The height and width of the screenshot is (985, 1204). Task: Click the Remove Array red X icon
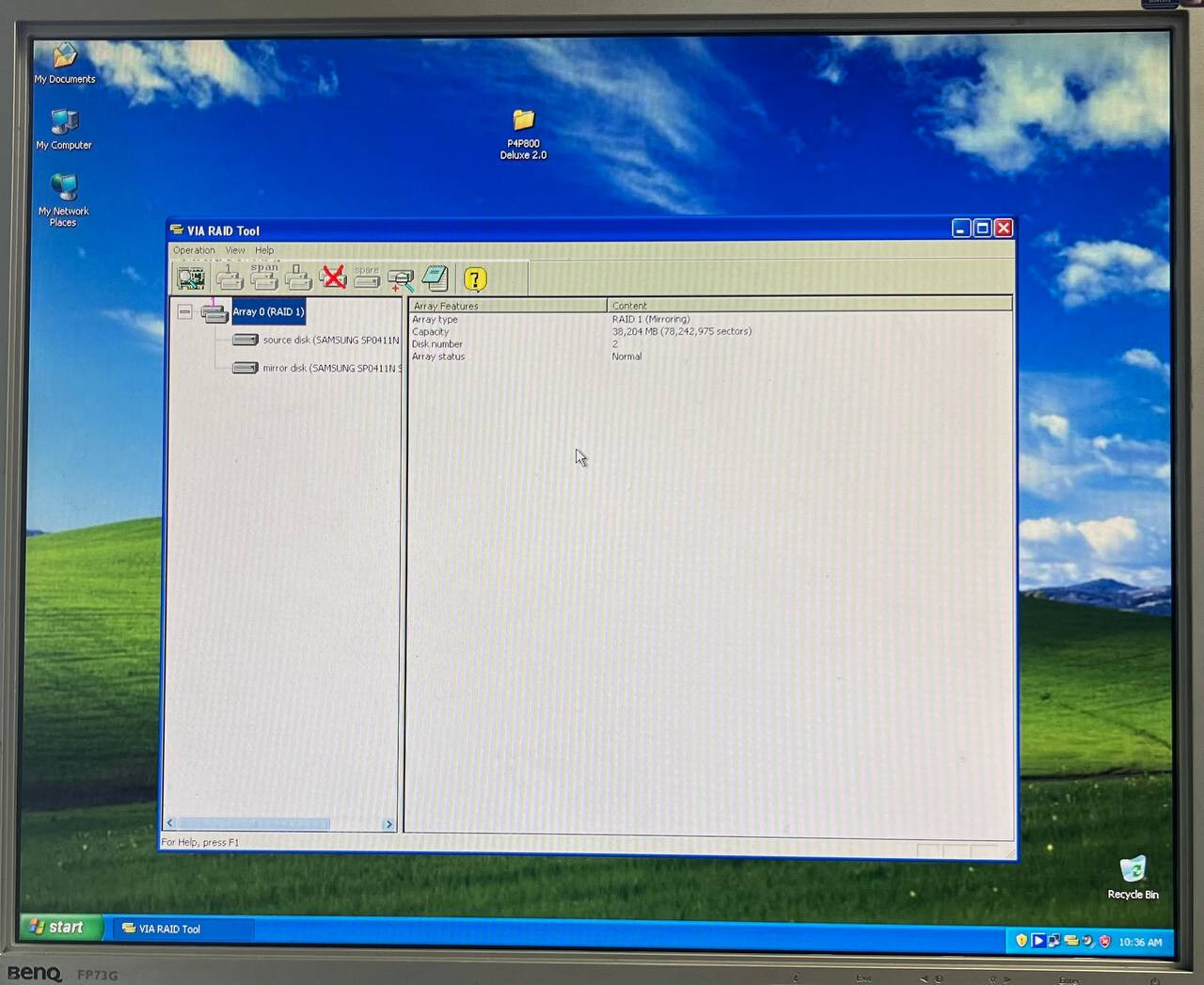(x=333, y=278)
